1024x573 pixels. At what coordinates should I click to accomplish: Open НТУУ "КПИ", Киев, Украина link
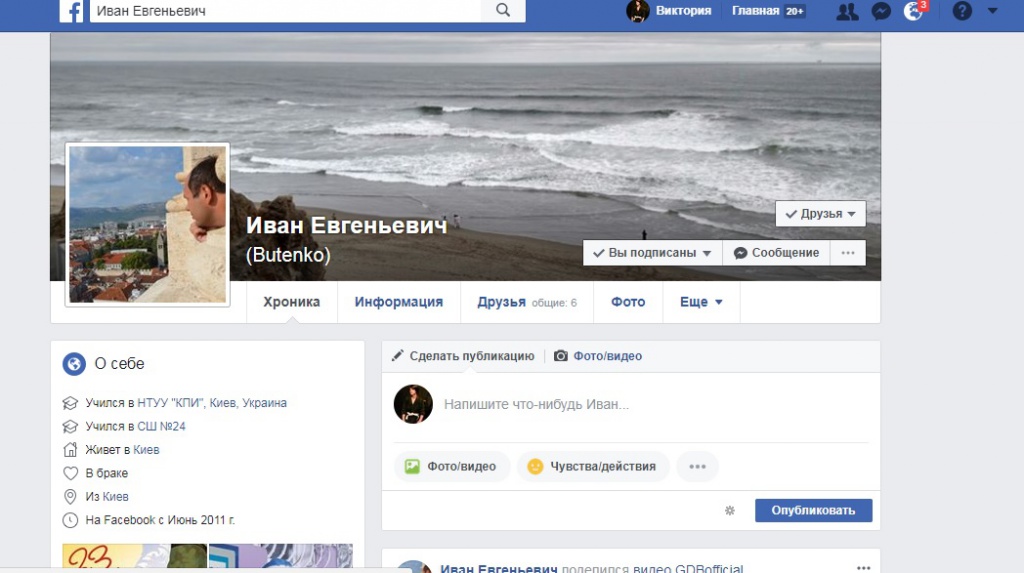tap(212, 403)
